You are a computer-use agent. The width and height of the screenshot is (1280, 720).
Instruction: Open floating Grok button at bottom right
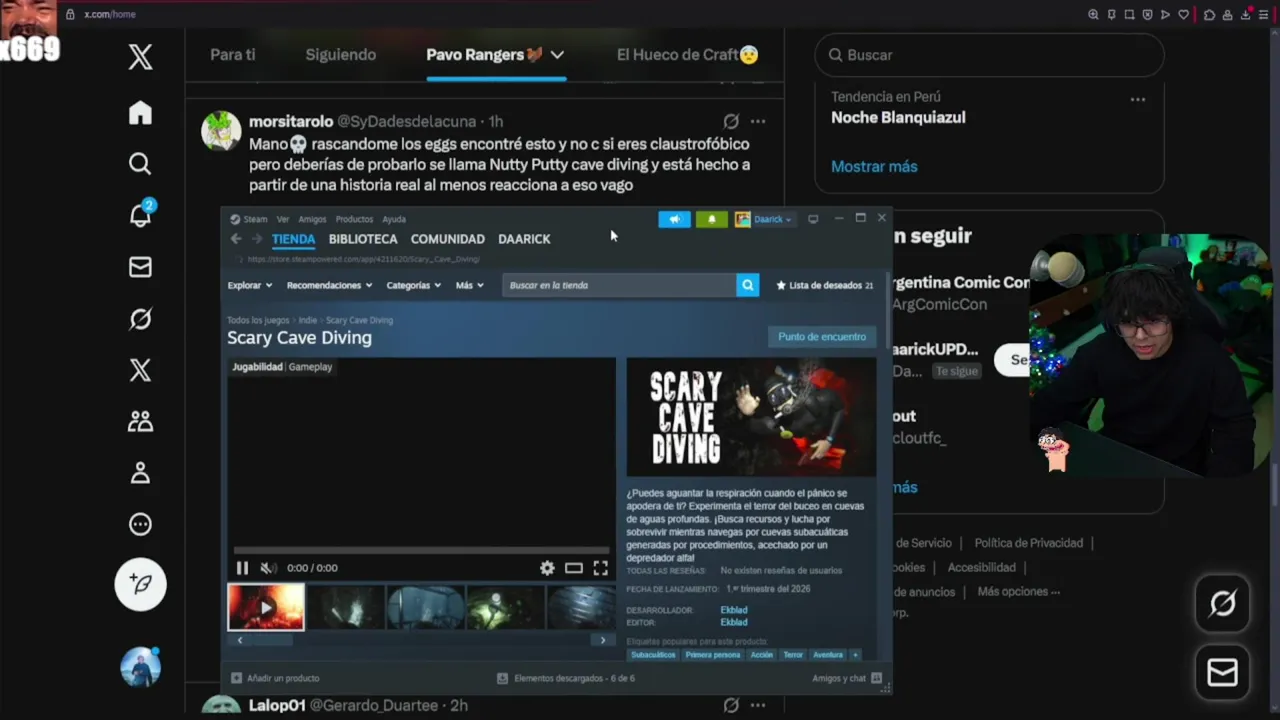(1222, 604)
